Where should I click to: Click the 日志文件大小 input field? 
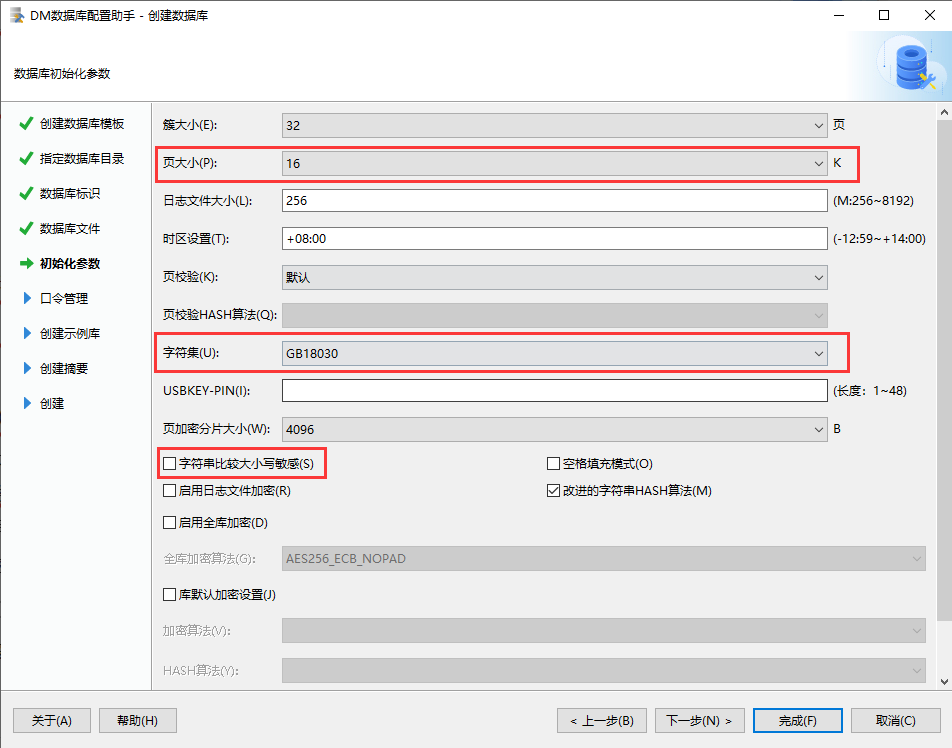tap(554, 201)
